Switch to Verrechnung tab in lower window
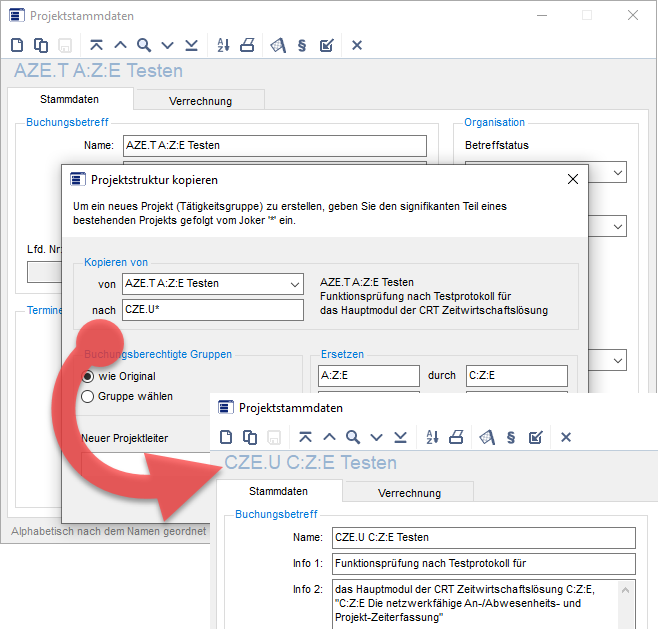Image resolution: width=658 pixels, height=629 pixels. [x=409, y=493]
